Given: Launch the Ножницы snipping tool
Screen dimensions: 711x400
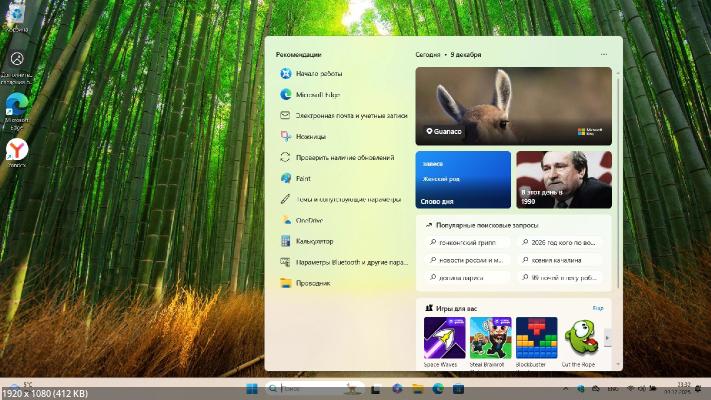Looking at the screenshot, I should pos(310,136).
